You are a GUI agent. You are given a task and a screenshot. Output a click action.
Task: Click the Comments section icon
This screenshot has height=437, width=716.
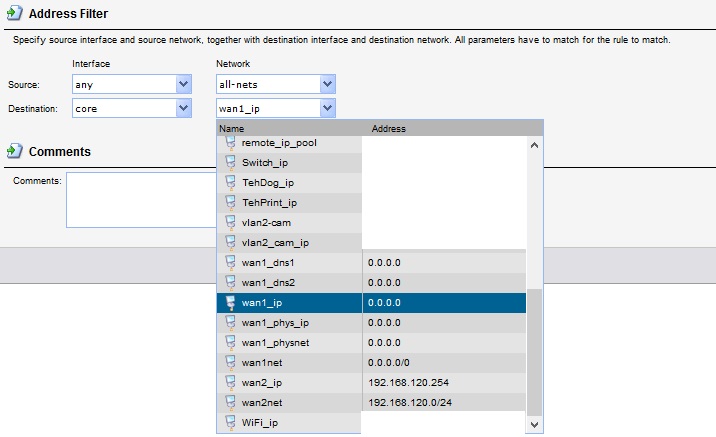14,151
